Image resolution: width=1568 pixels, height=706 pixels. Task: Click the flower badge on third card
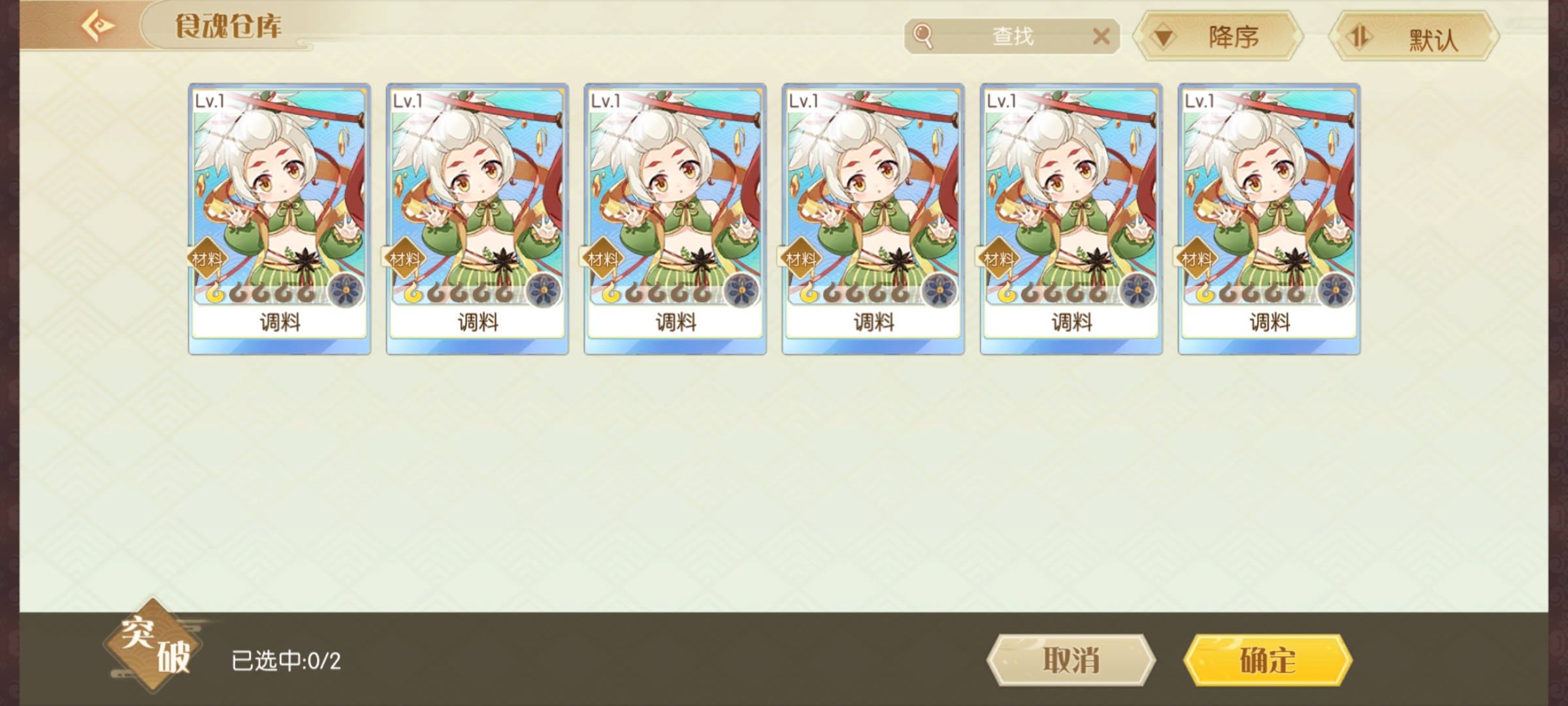click(x=742, y=291)
